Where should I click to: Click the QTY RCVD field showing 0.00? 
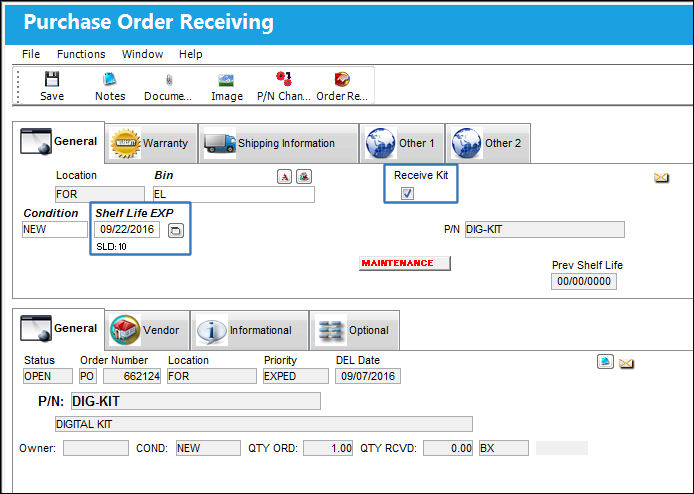click(x=448, y=448)
